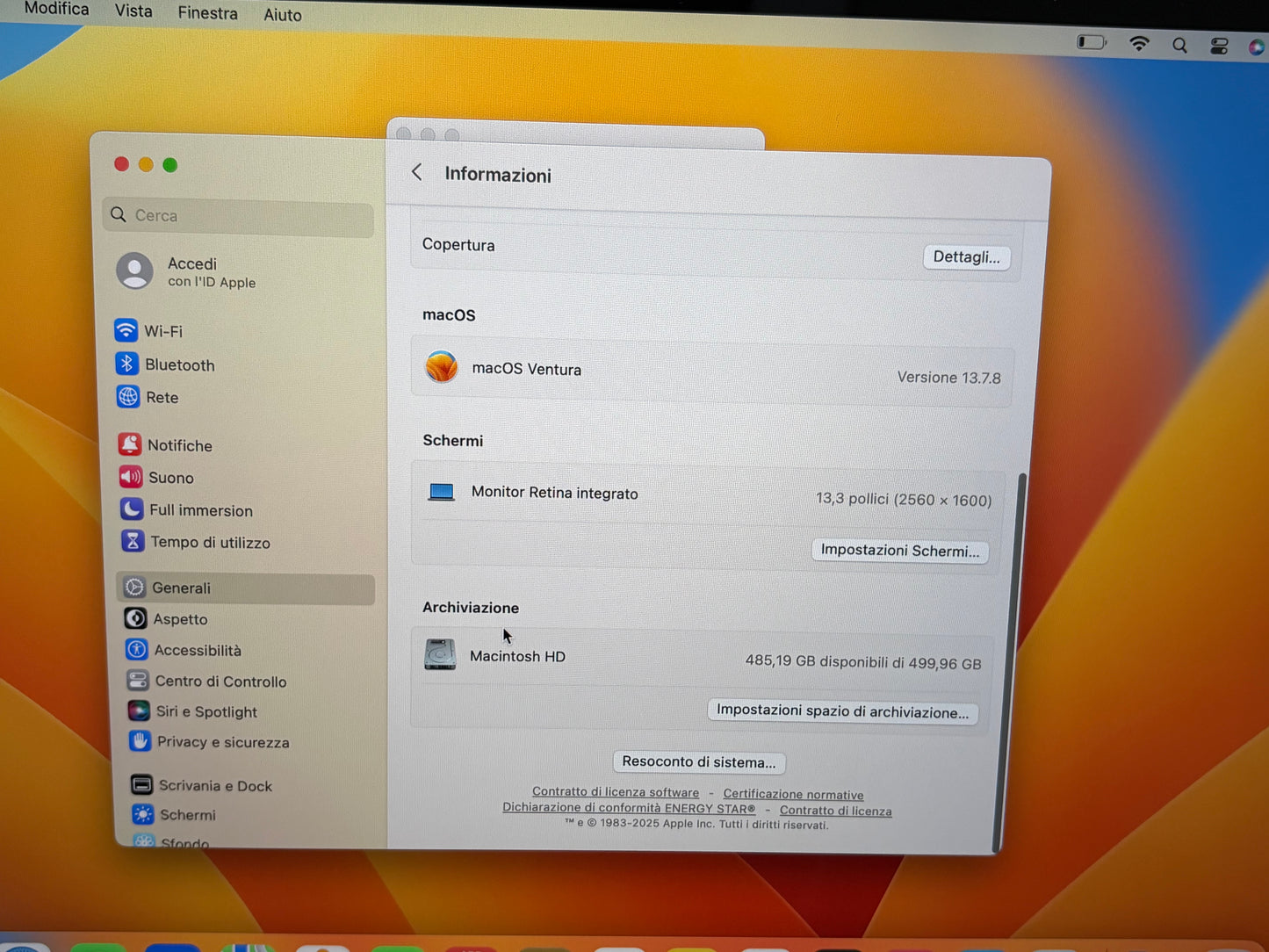1269x952 pixels.
Task: Open the Aiuto menu
Action: [x=283, y=15]
